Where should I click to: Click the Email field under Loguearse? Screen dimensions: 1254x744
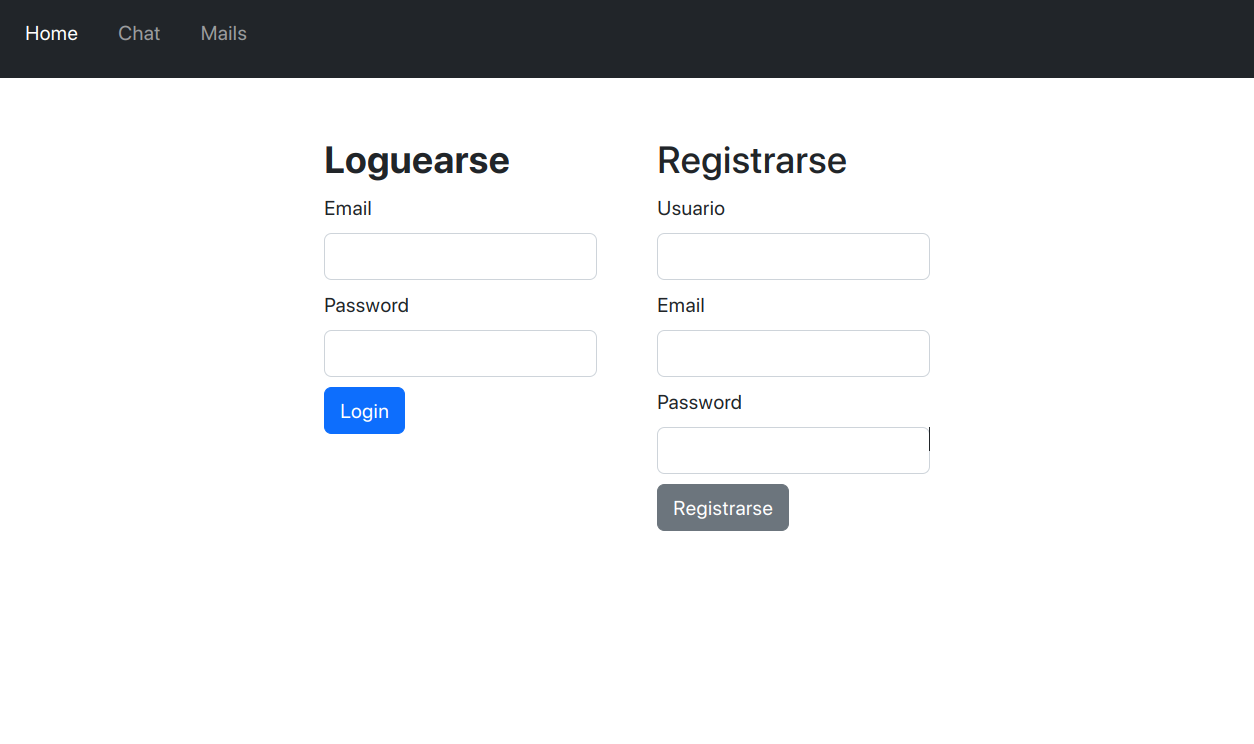coord(460,256)
